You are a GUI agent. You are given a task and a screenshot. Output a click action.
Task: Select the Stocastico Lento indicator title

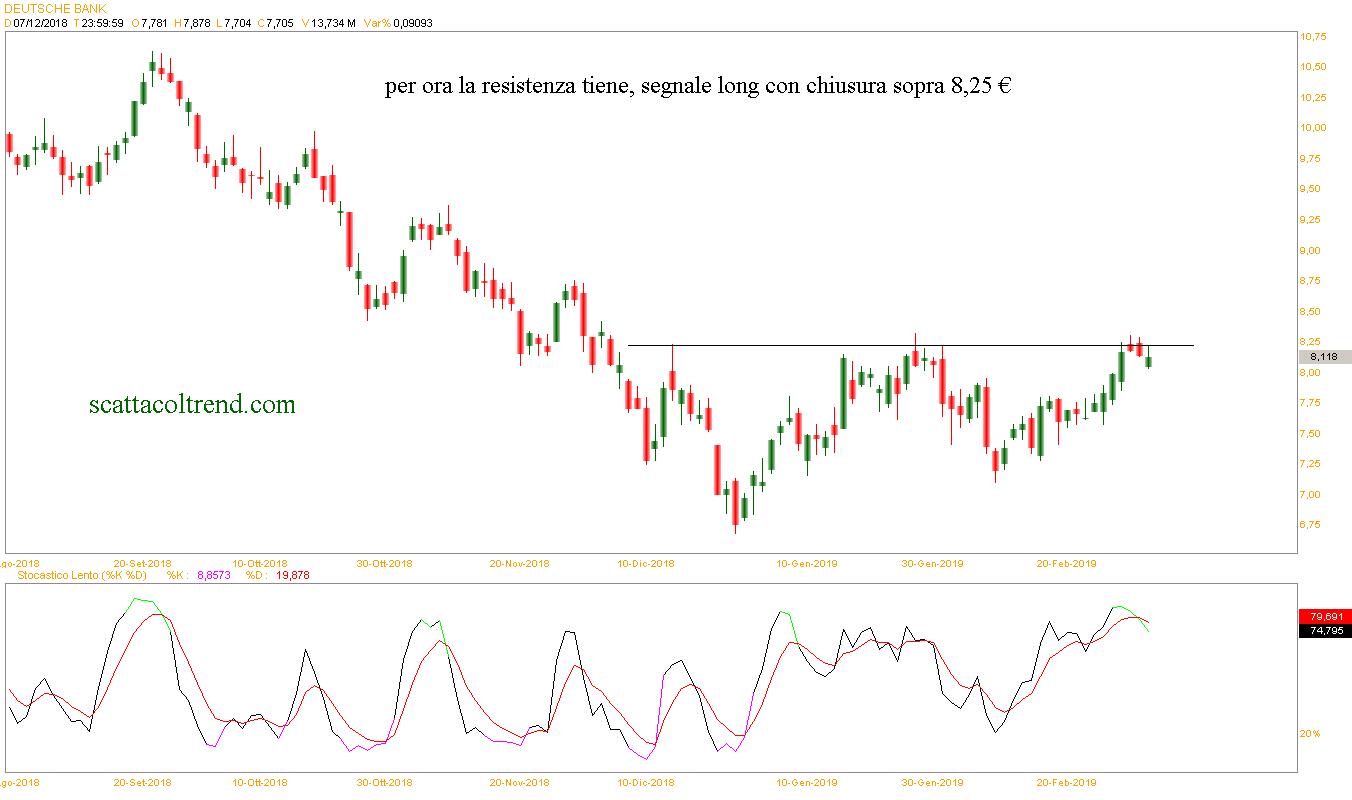click(x=82, y=575)
